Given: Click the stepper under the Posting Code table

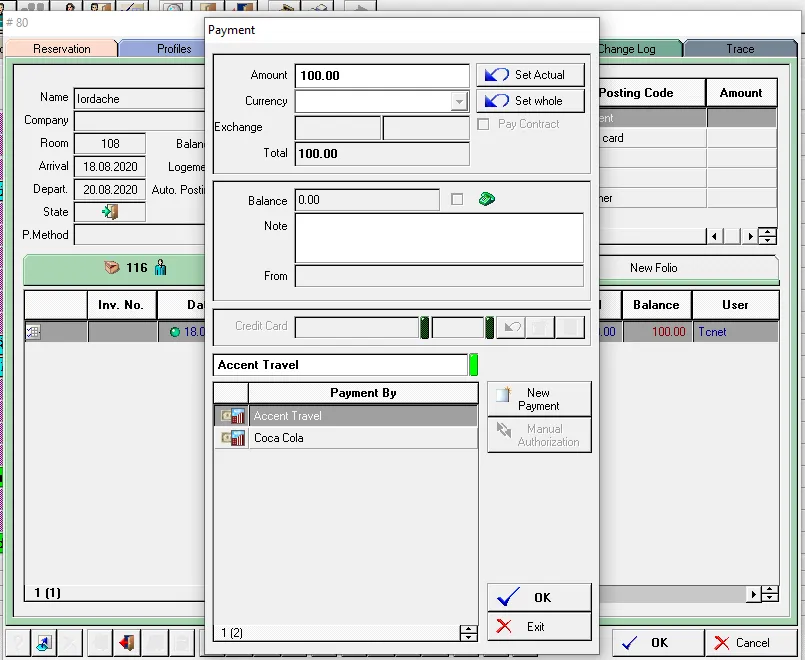Looking at the screenshot, I should click(768, 236).
